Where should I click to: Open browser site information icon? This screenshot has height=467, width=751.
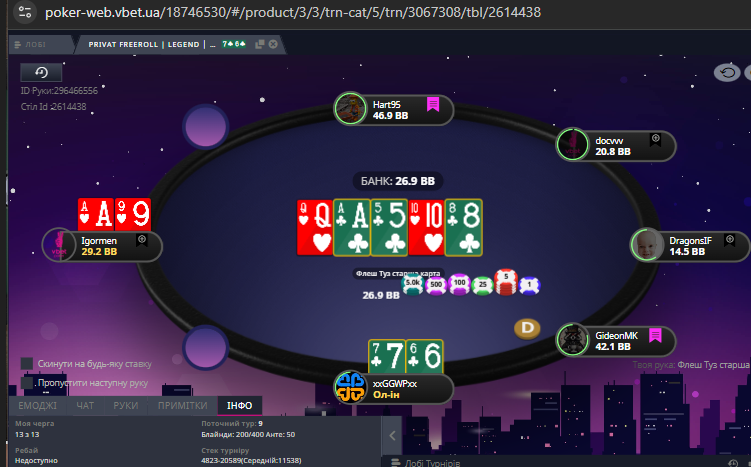[x=25, y=12]
